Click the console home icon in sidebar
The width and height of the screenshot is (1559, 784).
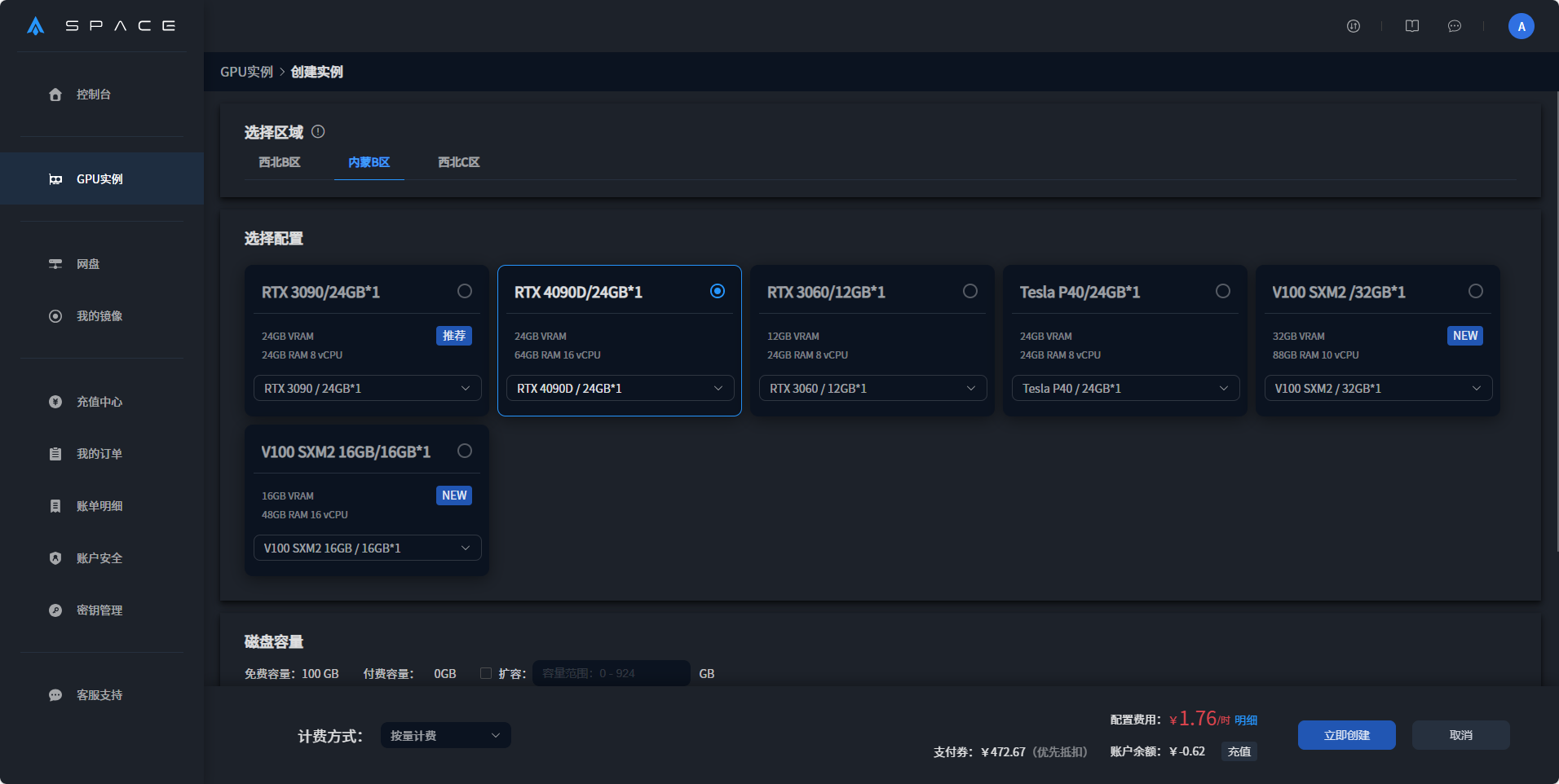pos(55,95)
